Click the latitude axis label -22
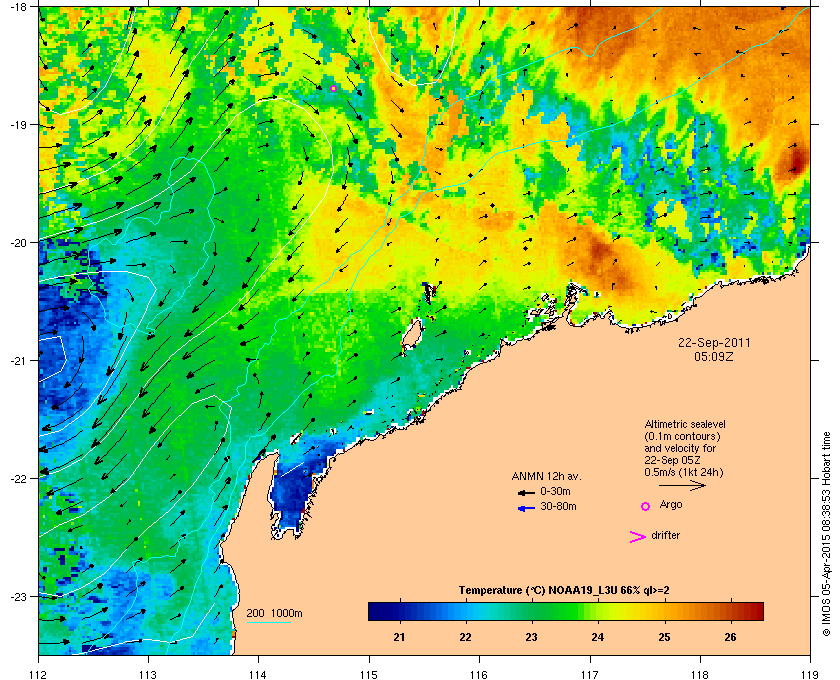The height and width of the screenshot is (680, 840). point(18,478)
